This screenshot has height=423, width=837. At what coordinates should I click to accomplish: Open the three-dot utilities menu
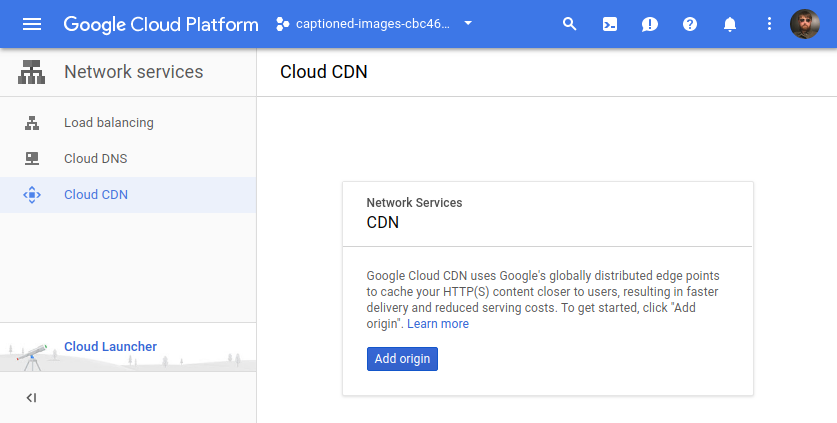769,24
